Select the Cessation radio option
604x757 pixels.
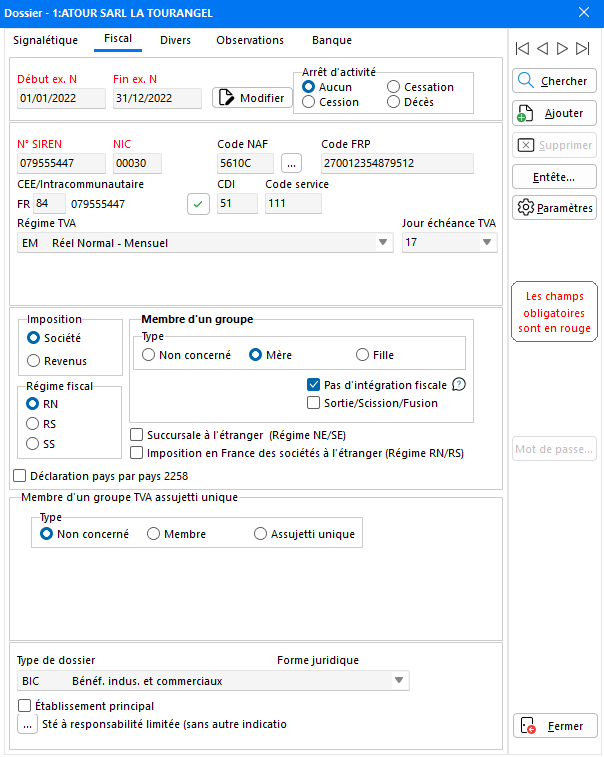click(394, 87)
